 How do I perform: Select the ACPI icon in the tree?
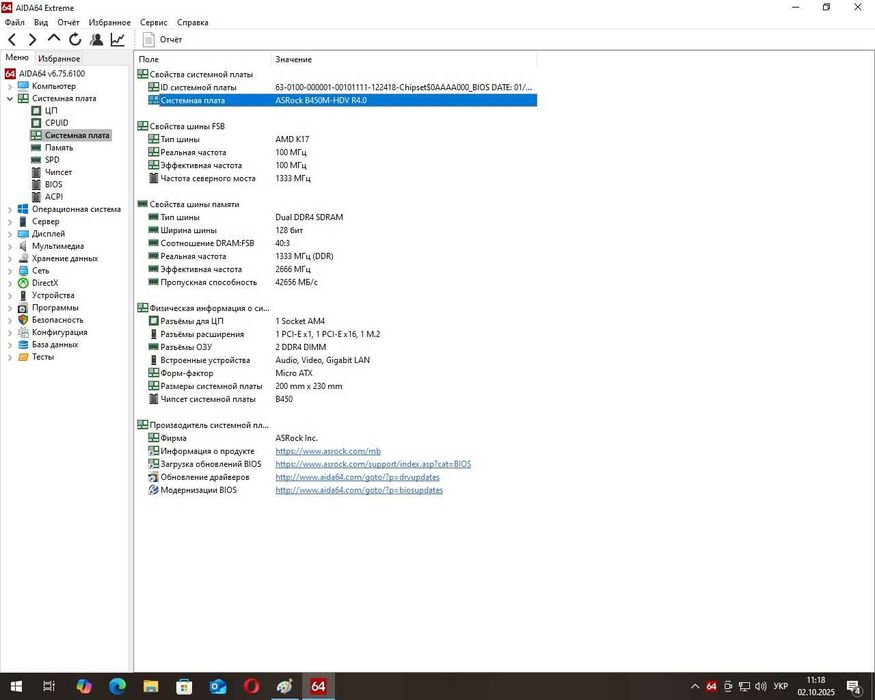tap(36, 196)
